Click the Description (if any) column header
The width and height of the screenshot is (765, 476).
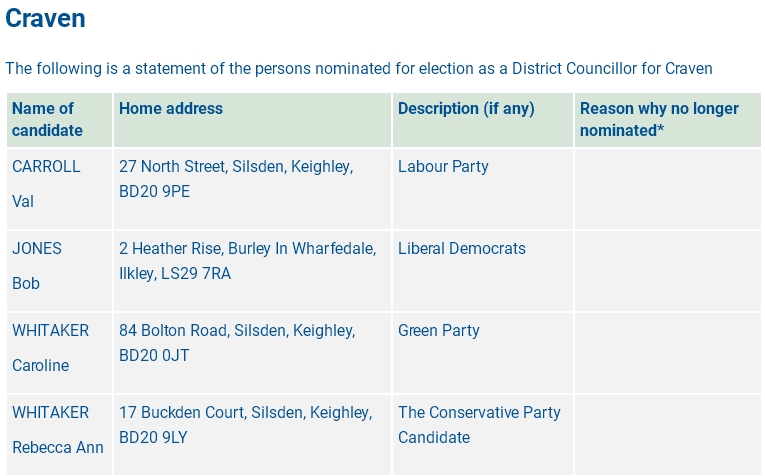tap(466, 108)
